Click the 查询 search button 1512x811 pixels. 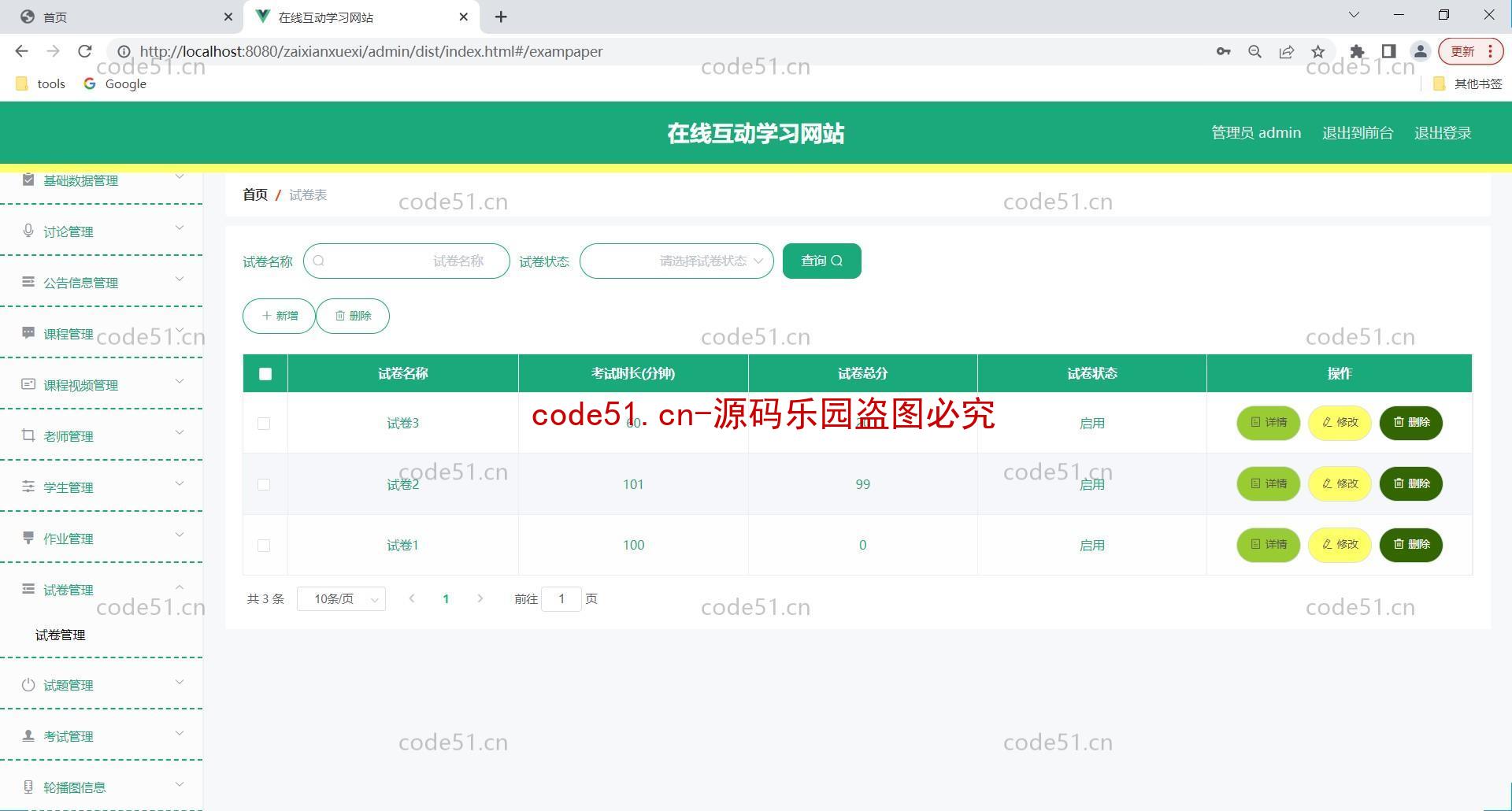tap(822, 261)
